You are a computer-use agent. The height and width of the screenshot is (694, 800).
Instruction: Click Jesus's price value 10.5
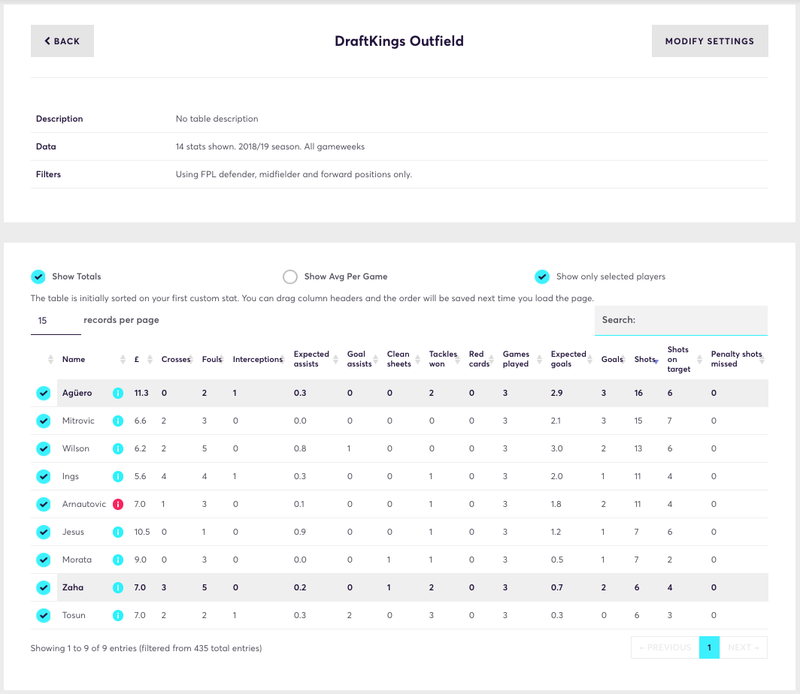pyautogui.click(x=142, y=532)
